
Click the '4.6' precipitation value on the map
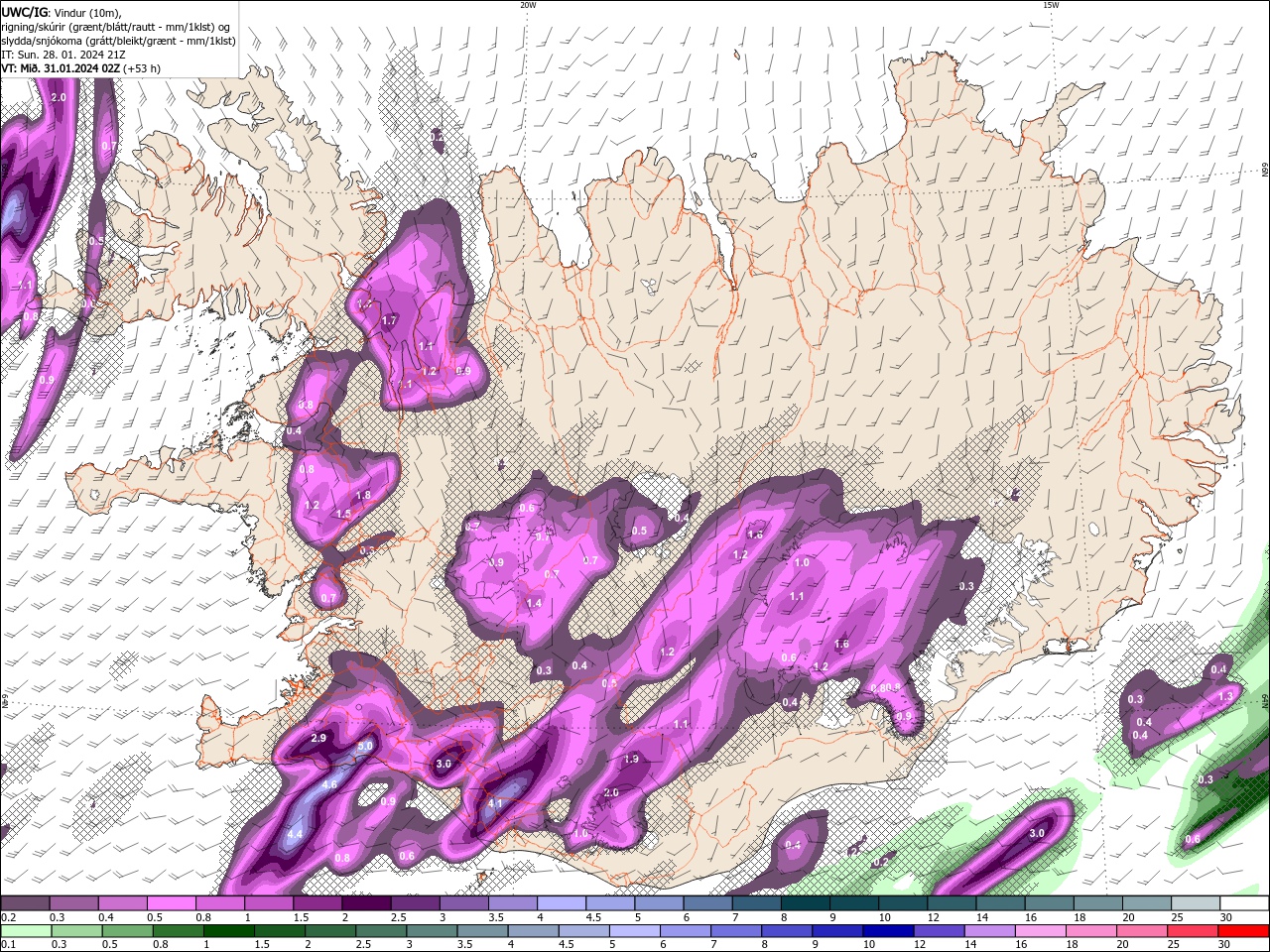pos(330,784)
